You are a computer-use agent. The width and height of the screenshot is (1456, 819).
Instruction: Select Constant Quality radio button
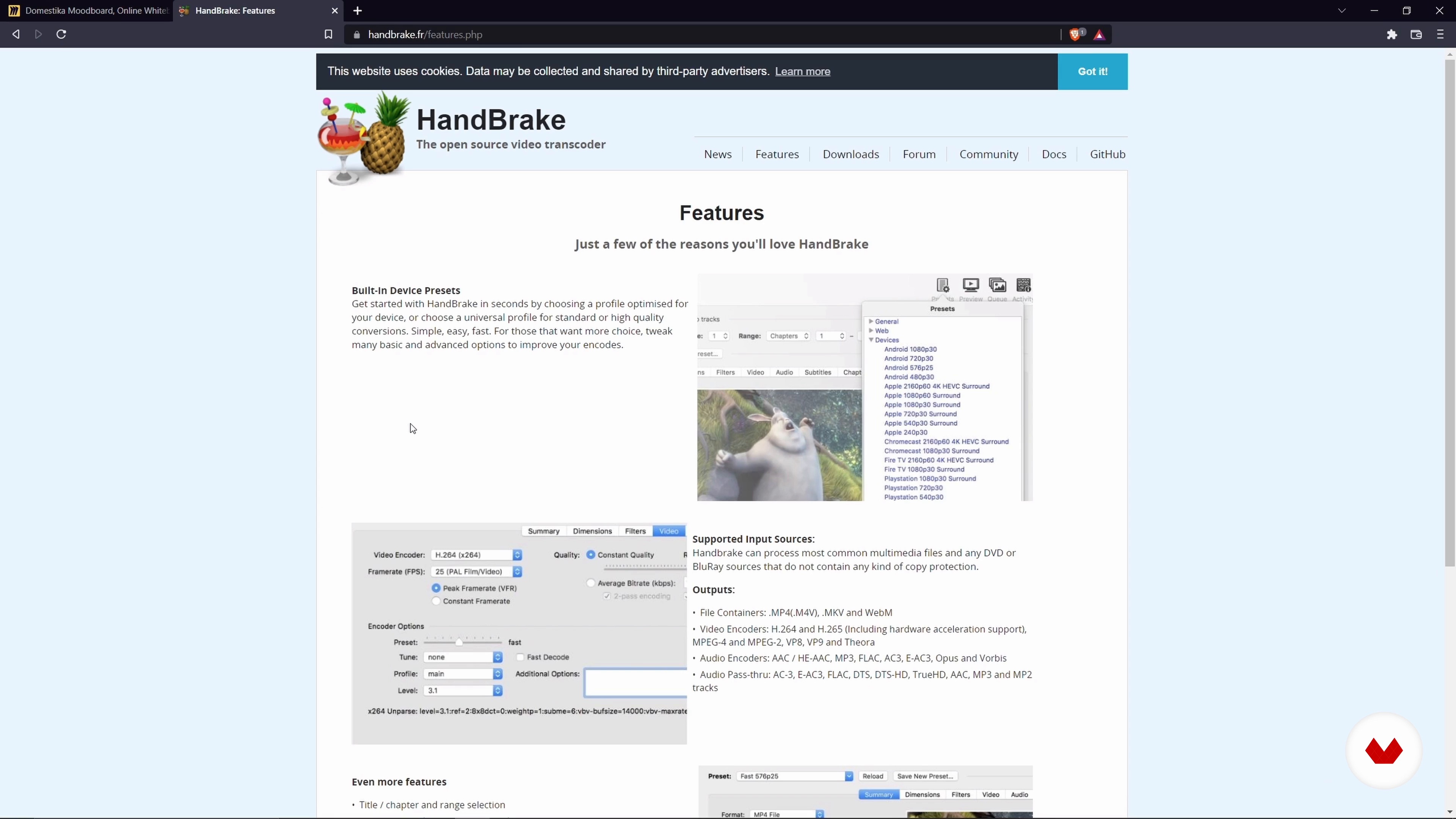tap(591, 555)
